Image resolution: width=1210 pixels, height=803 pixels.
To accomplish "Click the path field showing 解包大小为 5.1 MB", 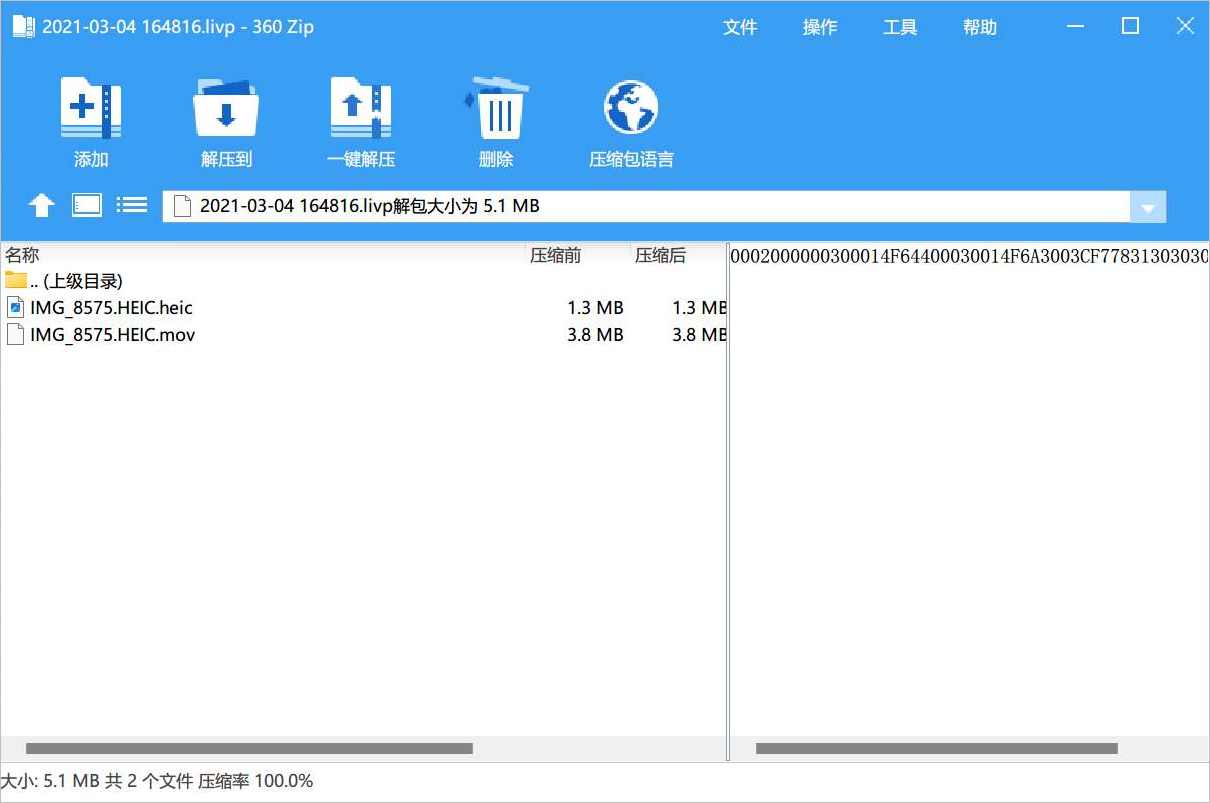I will pyautogui.click(x=646, y=206).
